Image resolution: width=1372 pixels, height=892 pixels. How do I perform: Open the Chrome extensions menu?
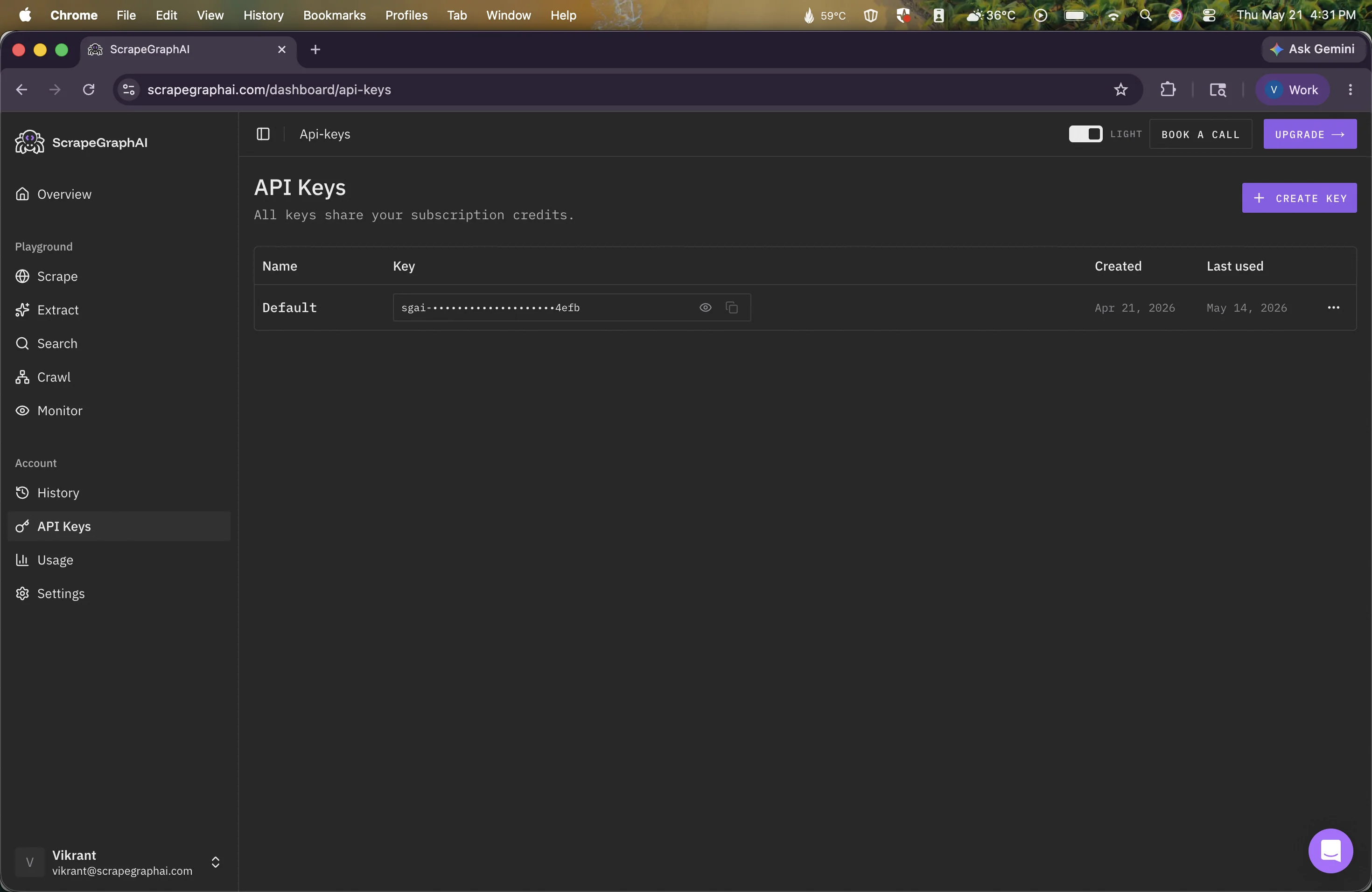(x=1168, y=90)
